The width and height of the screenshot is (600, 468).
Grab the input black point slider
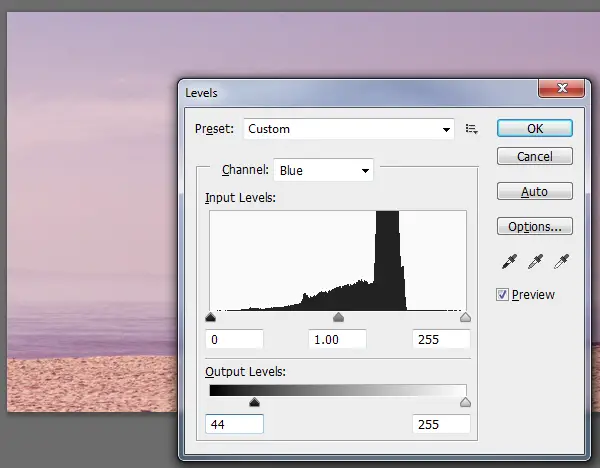click(210, 318)
